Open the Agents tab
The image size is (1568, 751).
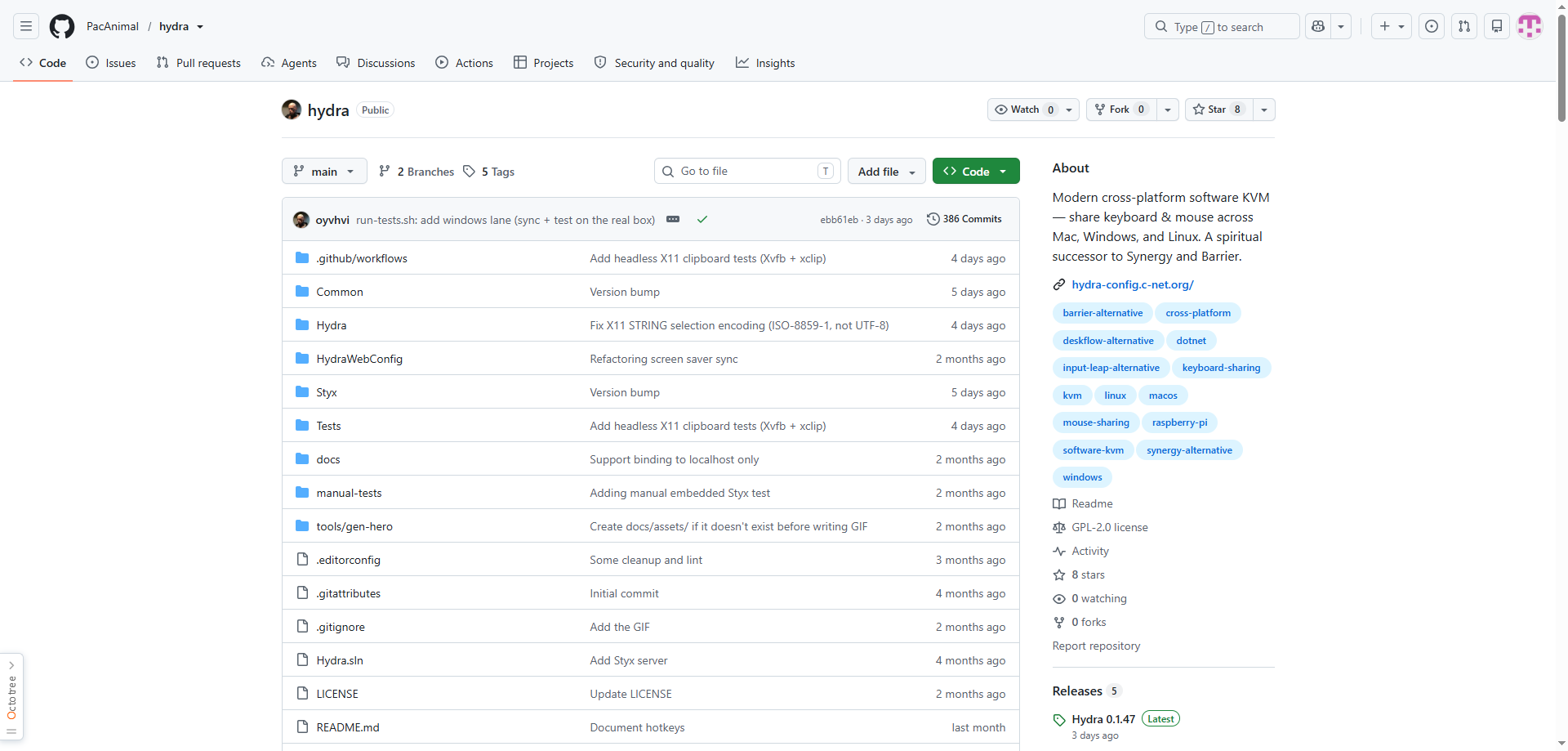(x=289, y=63)
